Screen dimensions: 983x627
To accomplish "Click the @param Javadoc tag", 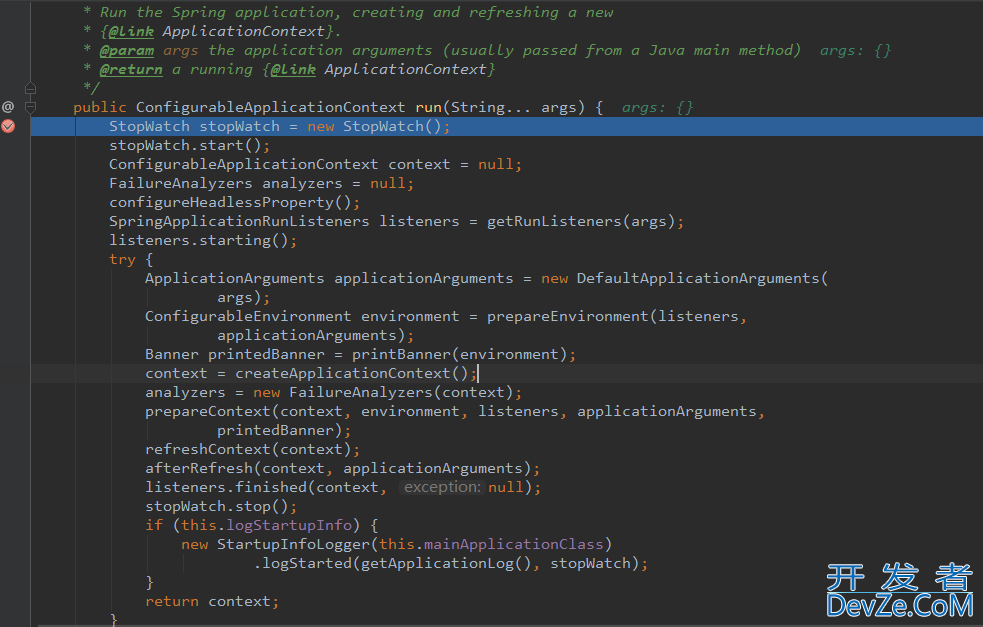I will point(127,50).
